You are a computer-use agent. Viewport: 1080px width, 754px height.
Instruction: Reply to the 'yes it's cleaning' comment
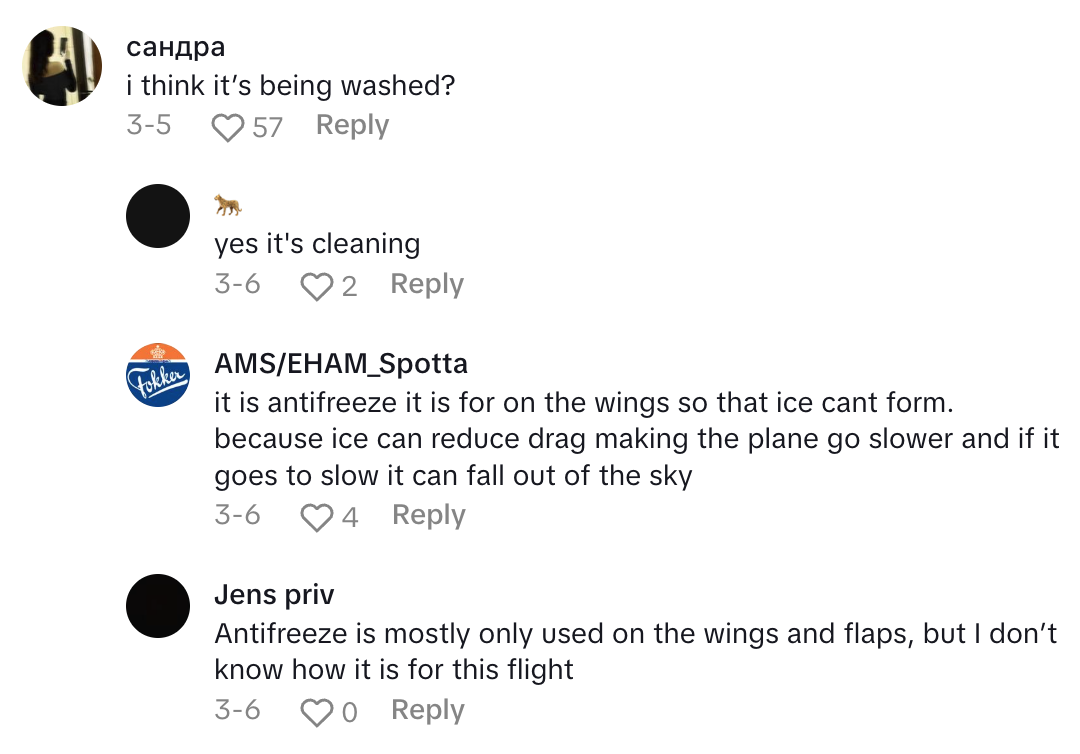(x=425, y=284)
